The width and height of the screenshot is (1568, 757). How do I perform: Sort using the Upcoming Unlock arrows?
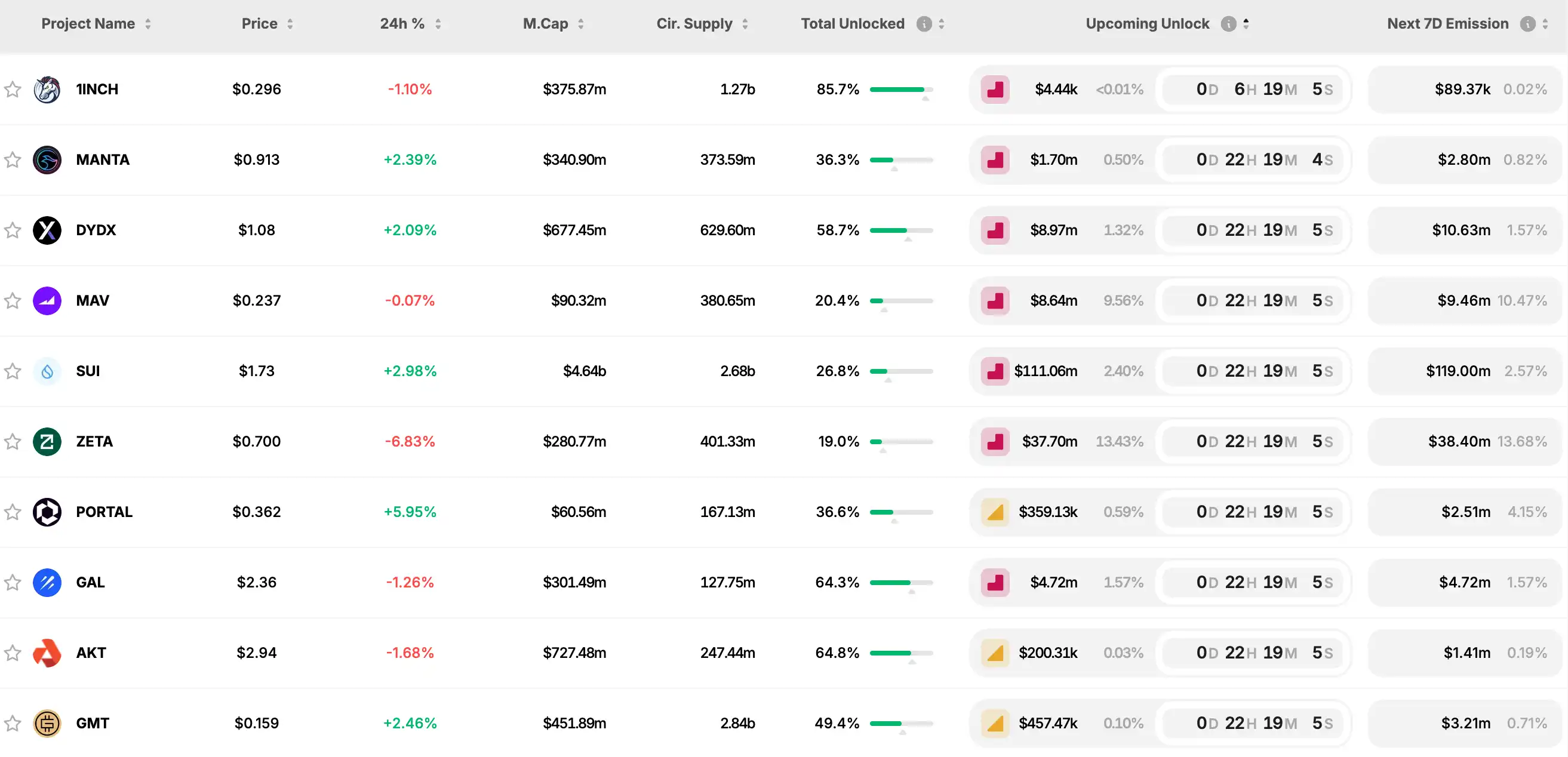click(1246, 24)
